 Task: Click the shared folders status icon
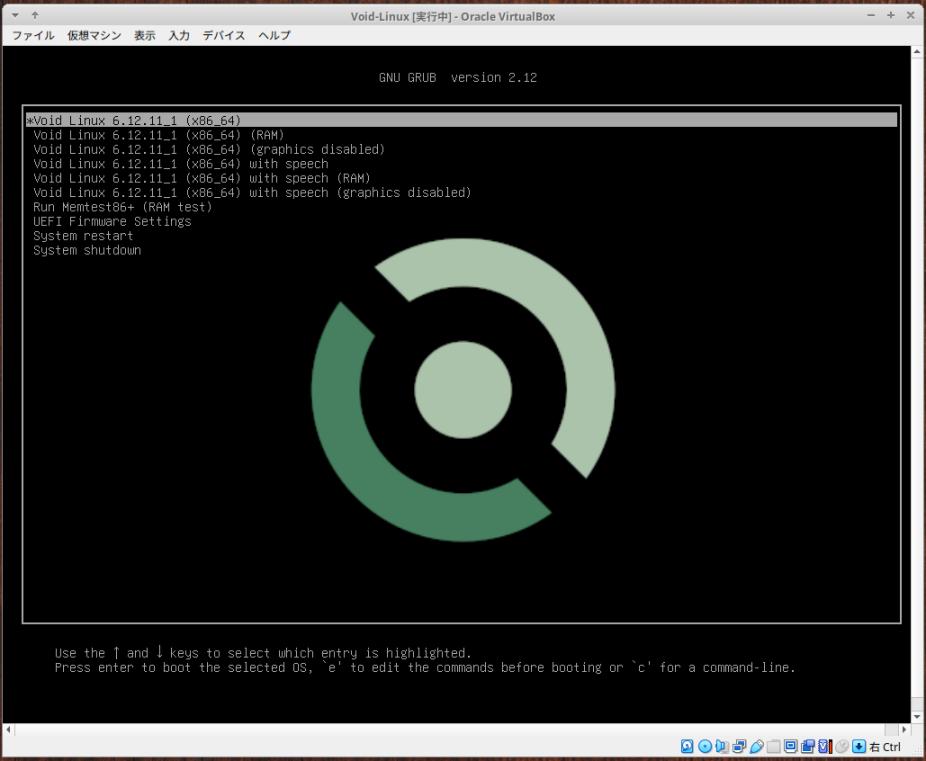(x=774, y=746)
